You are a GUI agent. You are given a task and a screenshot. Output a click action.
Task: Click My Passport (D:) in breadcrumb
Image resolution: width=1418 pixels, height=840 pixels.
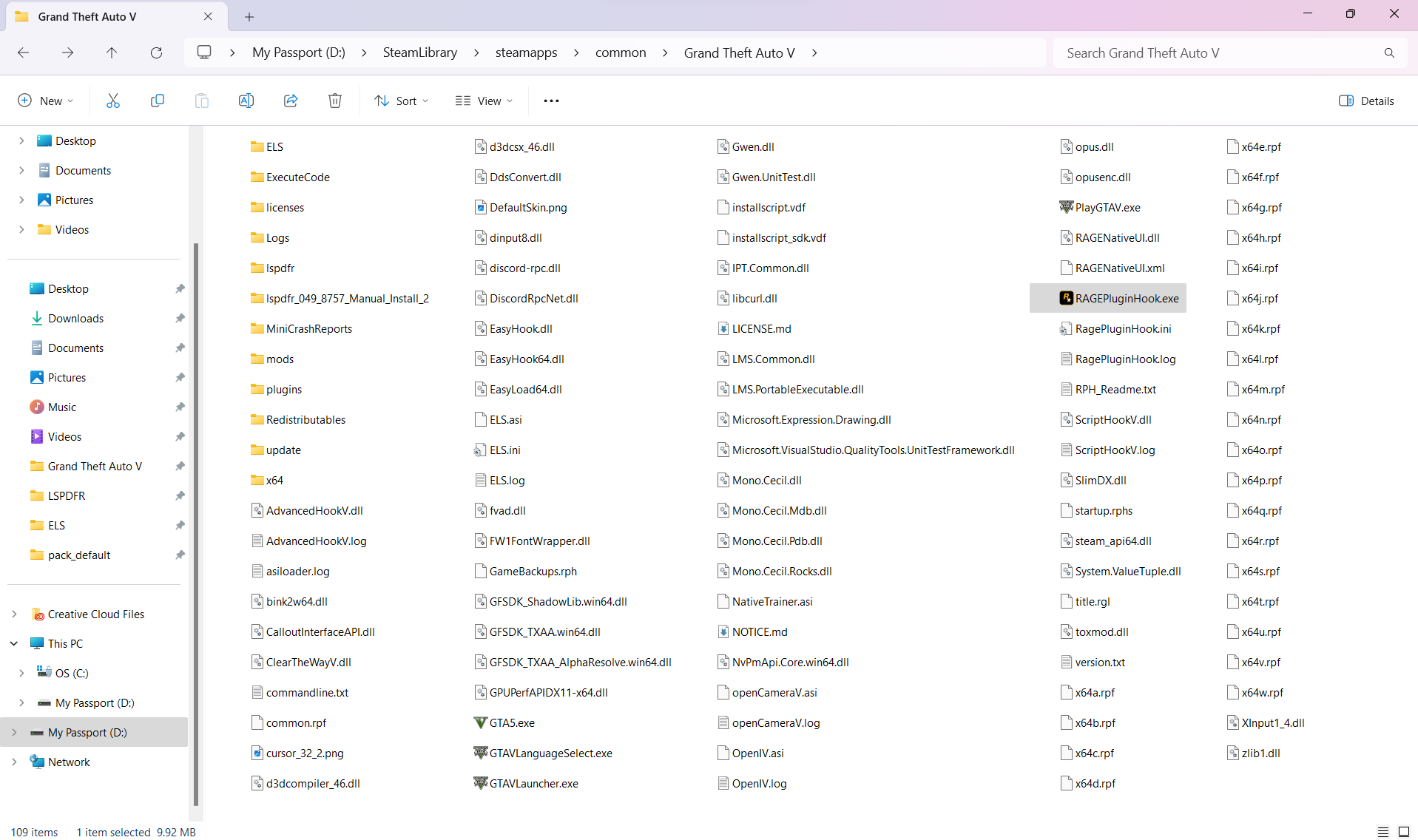299,52
